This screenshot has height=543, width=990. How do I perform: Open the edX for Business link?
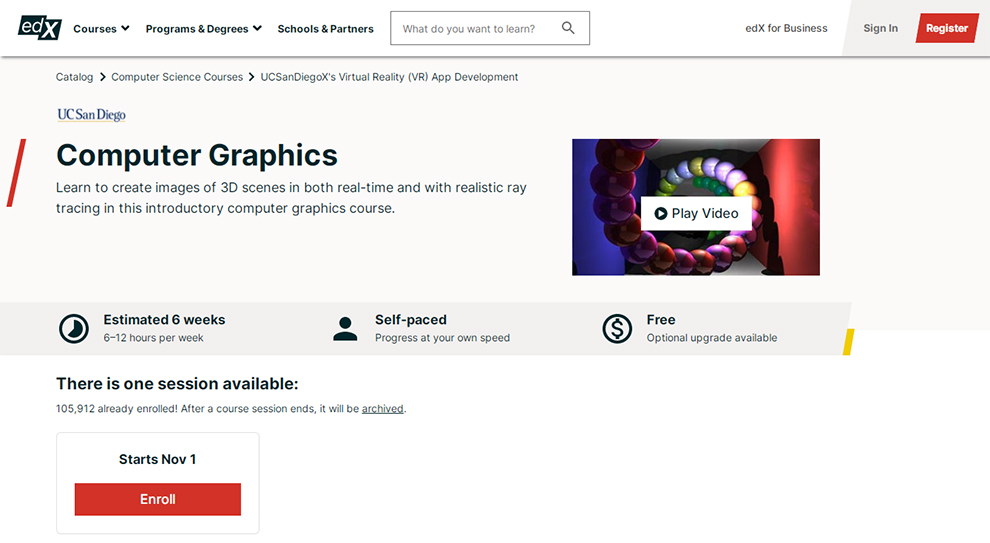(x=786, y=28)
